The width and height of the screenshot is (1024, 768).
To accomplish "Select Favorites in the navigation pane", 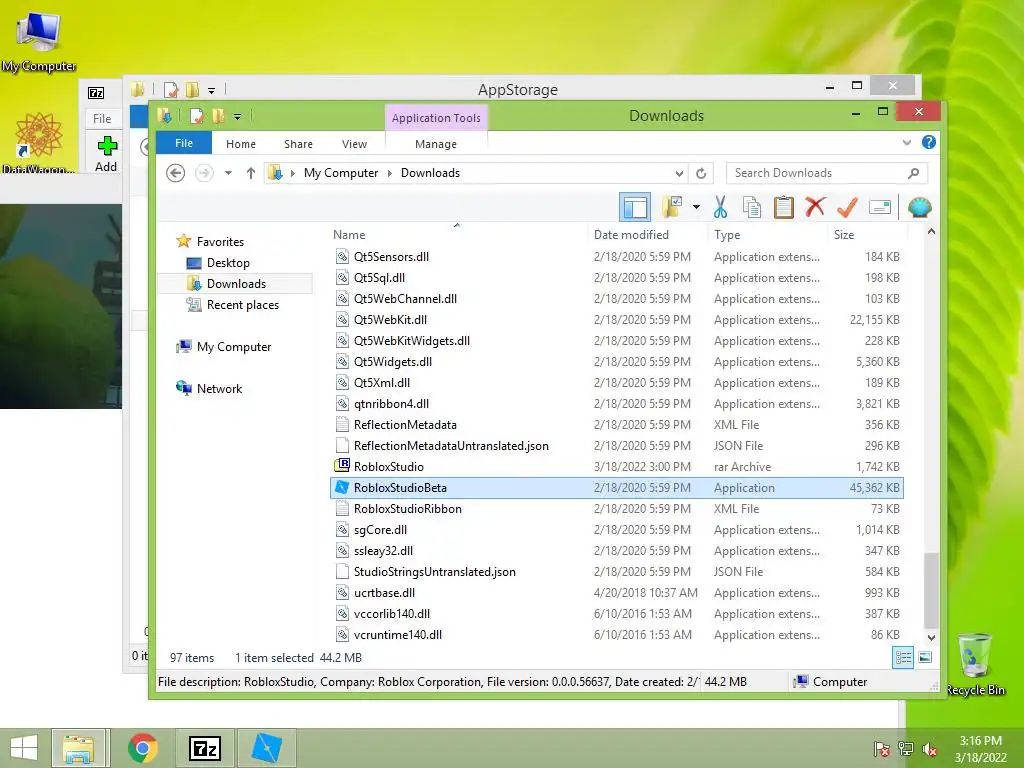I will [220, 242].
